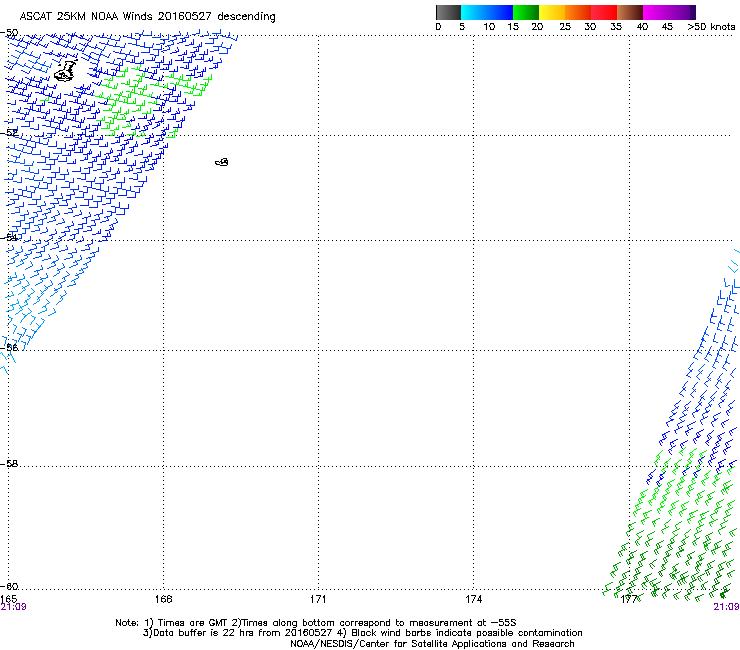Screen dimensions: 740x650
Task: Click the '0' legend scale label
Action: [438, 27]
